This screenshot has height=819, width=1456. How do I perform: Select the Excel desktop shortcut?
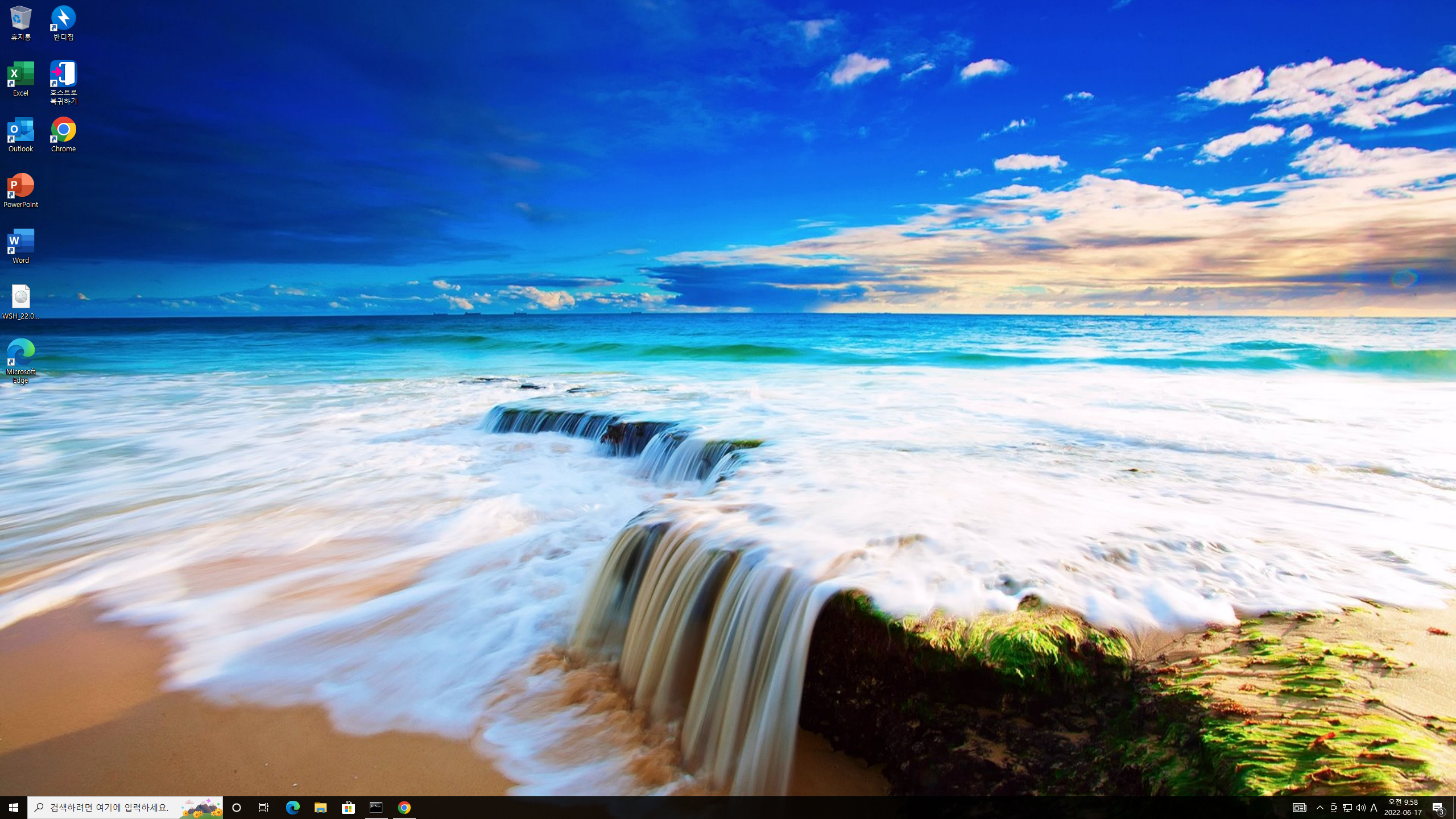pos(21,79)
